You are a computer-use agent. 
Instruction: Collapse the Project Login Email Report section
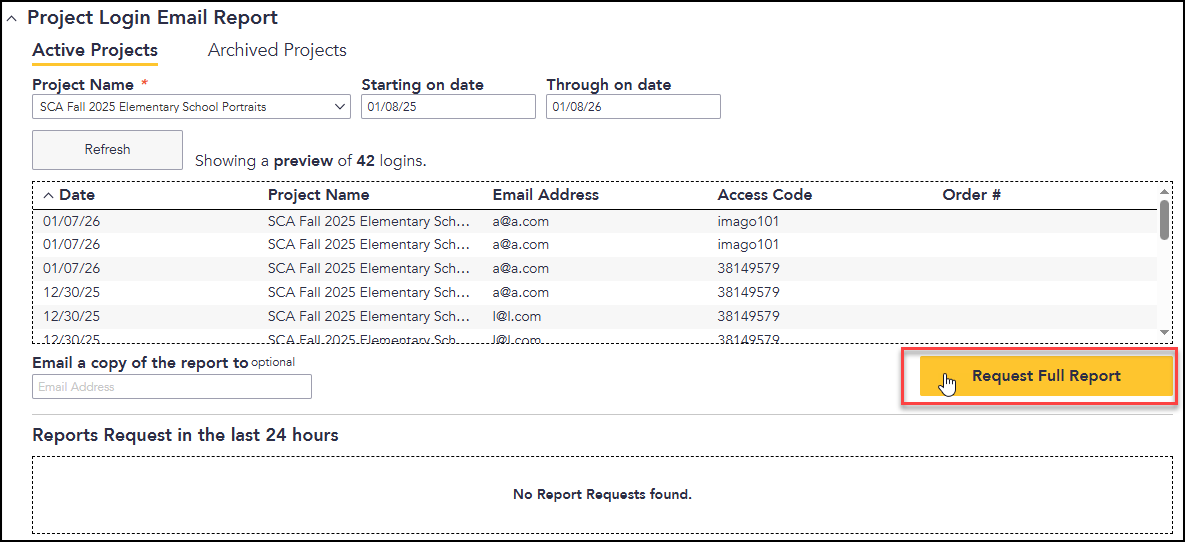11,19
